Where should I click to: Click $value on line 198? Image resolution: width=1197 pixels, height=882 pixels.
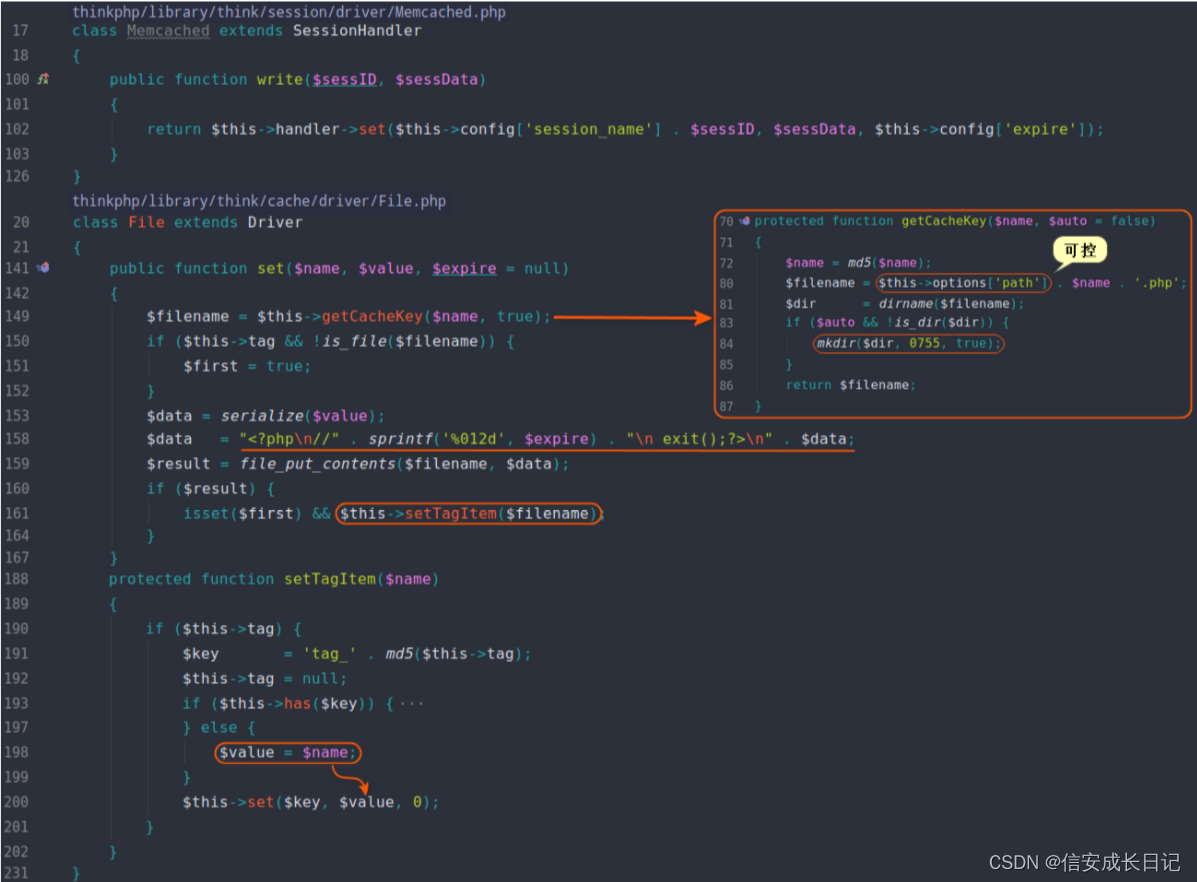[247, 753]
